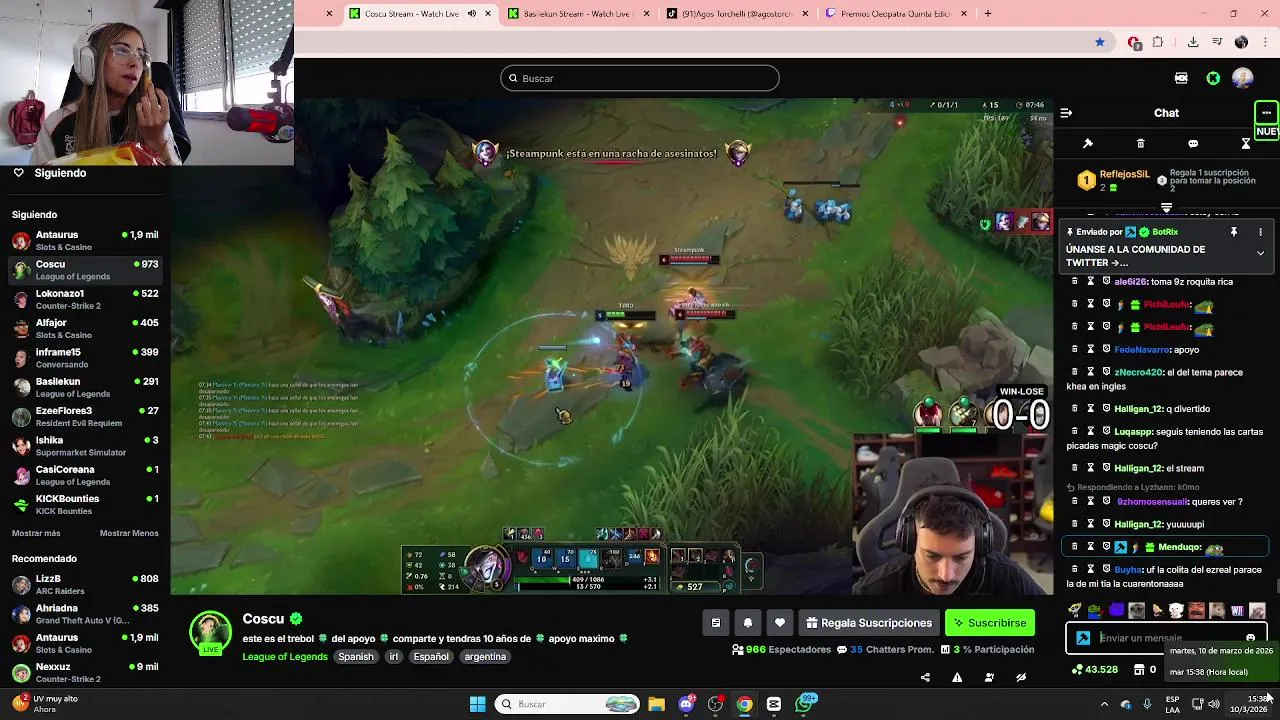Click the chat message input field

point(1167,638)
